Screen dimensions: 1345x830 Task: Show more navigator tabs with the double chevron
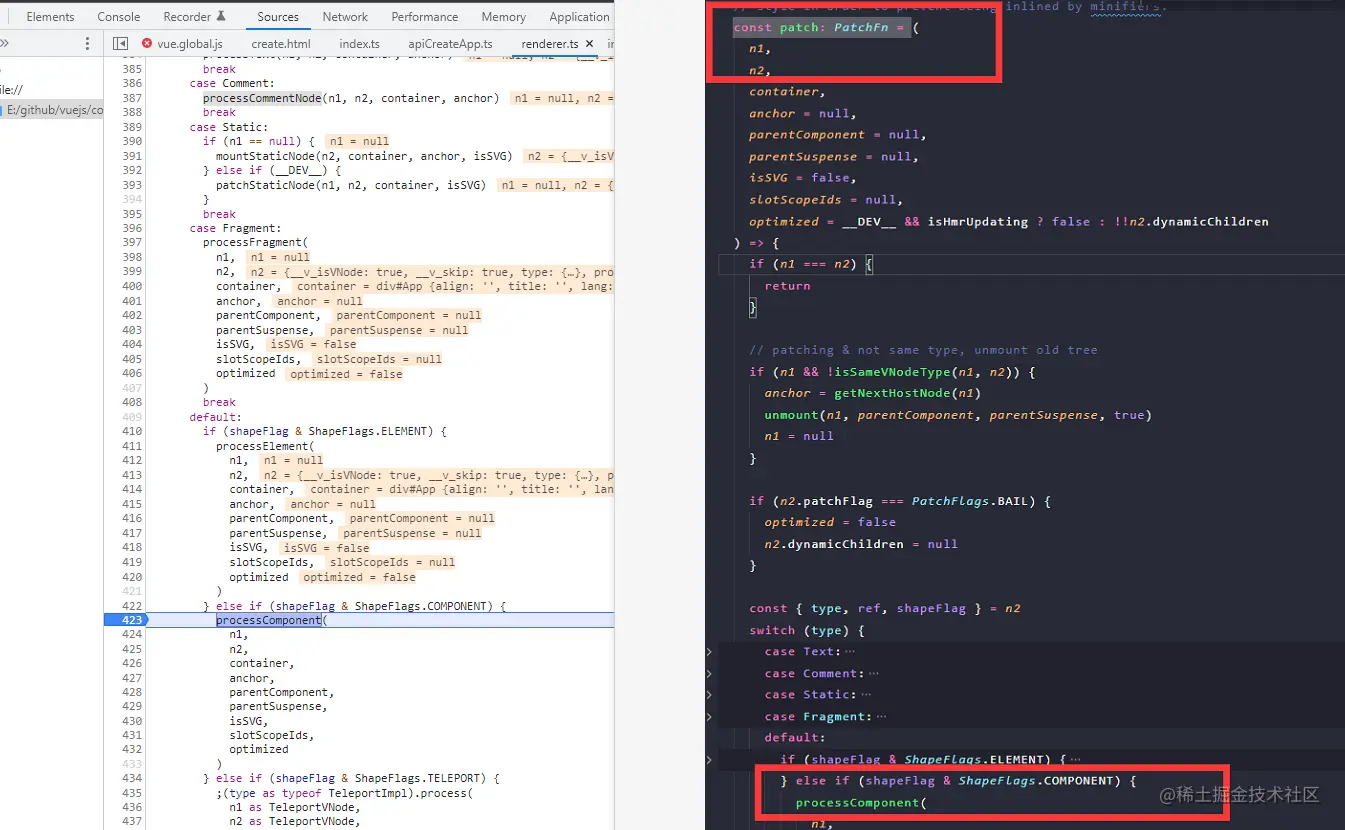4,44
